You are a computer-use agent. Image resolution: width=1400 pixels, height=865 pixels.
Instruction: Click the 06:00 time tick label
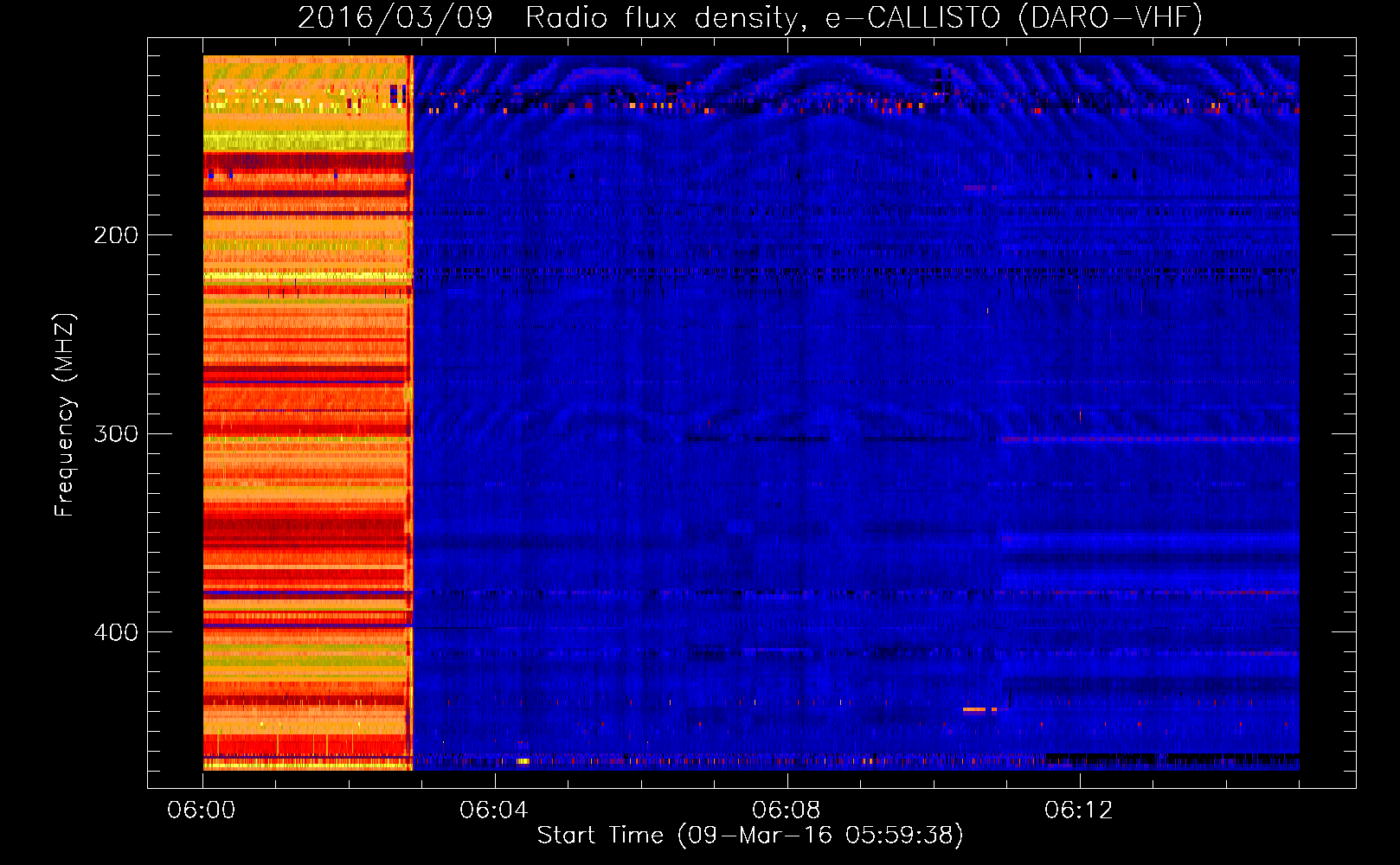pyautogui.click(x=202, y=811)
